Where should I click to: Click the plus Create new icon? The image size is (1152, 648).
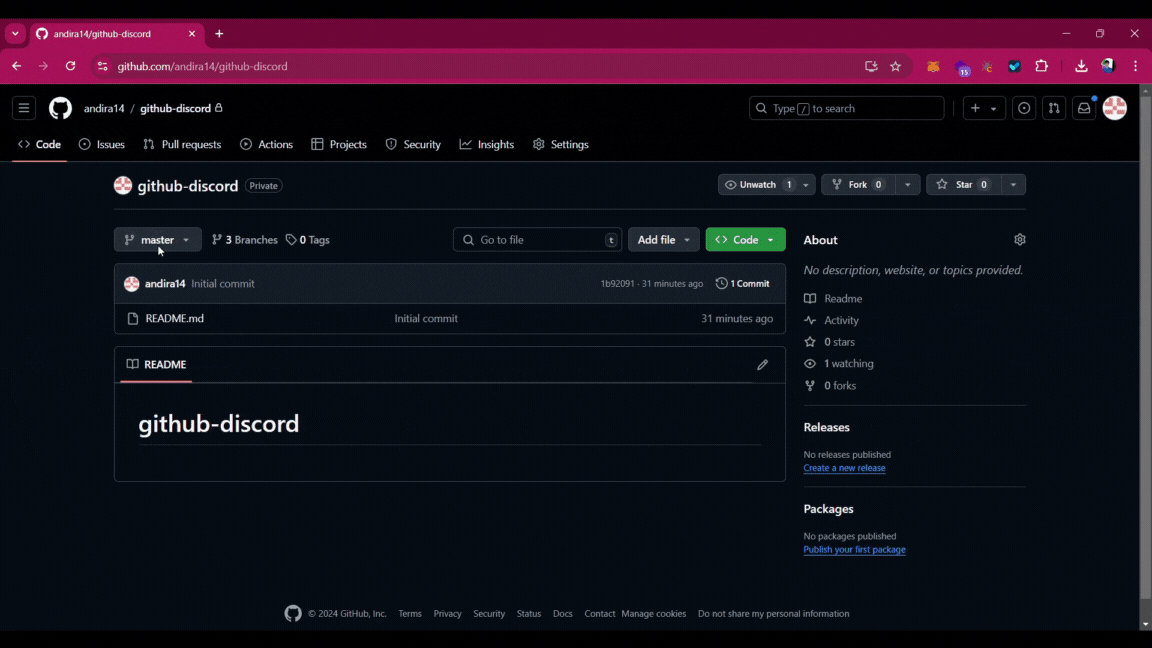tap(975, 108)
